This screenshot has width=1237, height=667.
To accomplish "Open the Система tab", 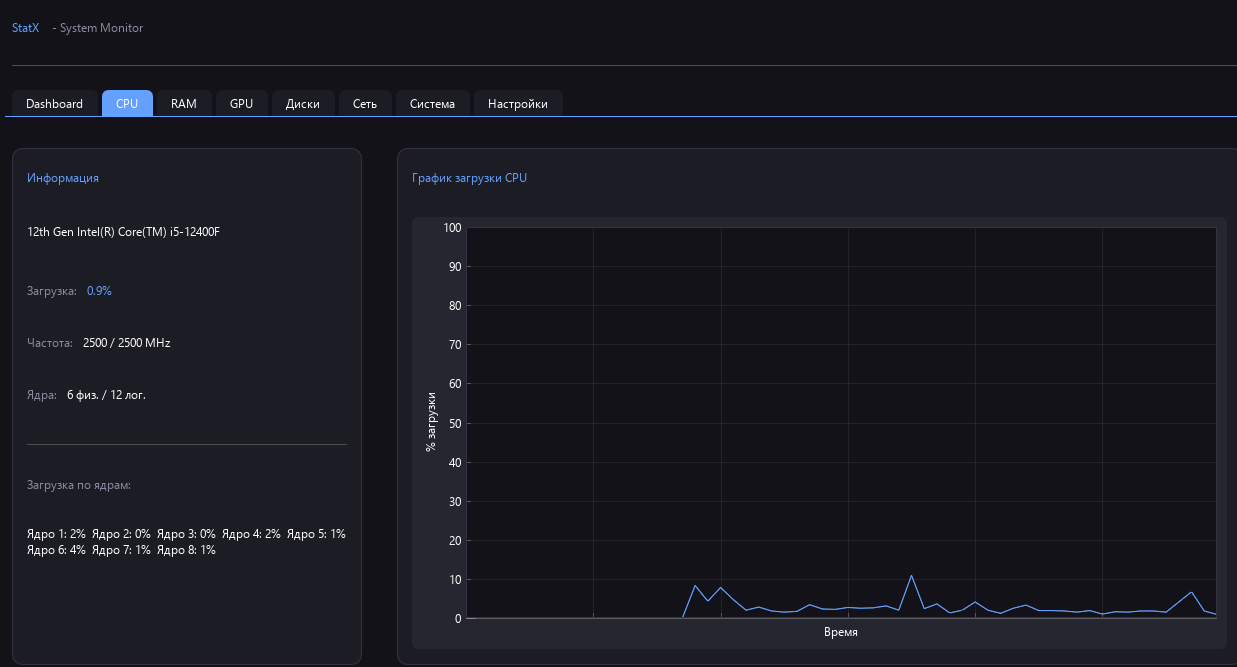I will pyautogui.click(x=432, y=103).
